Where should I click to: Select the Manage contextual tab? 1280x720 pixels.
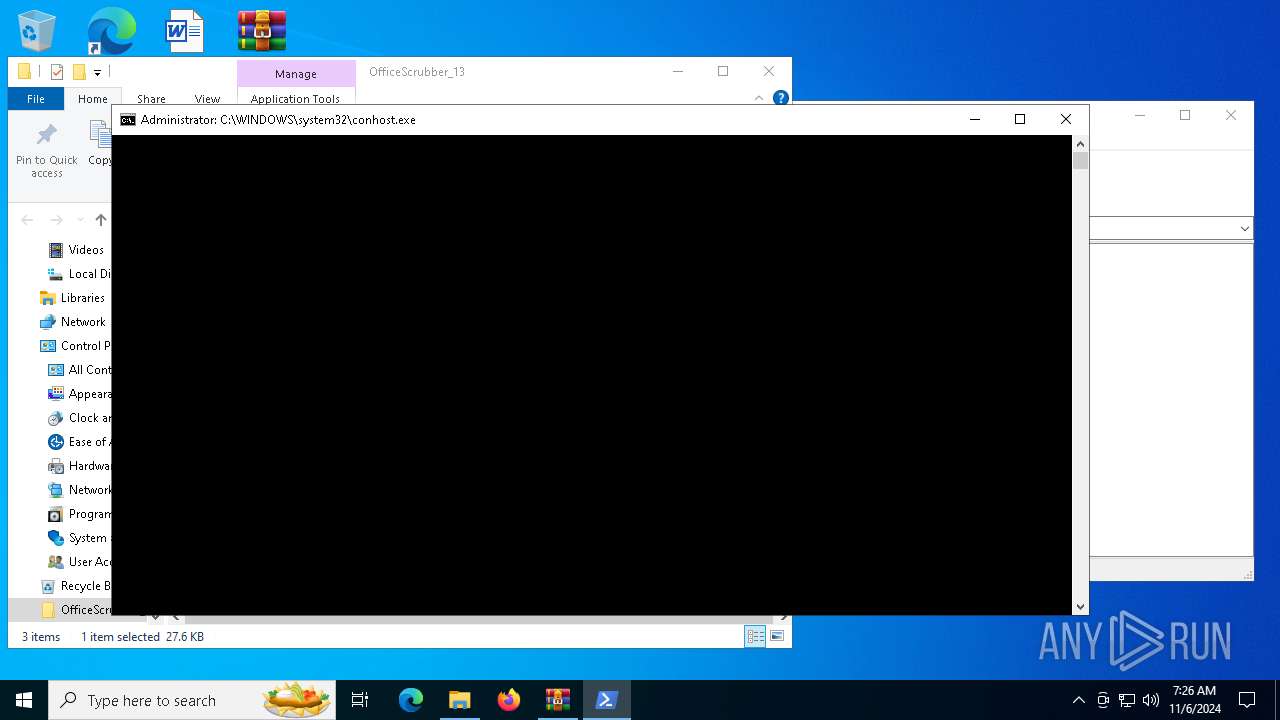click(x=296, y=74)
